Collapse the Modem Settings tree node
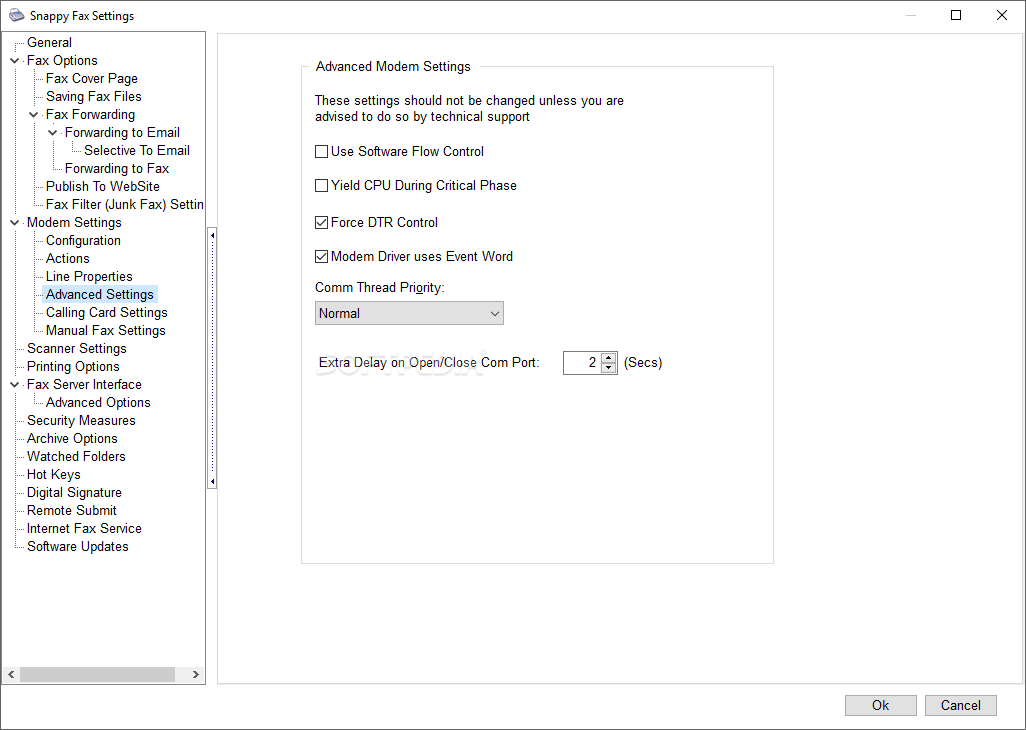 point(14,223)
